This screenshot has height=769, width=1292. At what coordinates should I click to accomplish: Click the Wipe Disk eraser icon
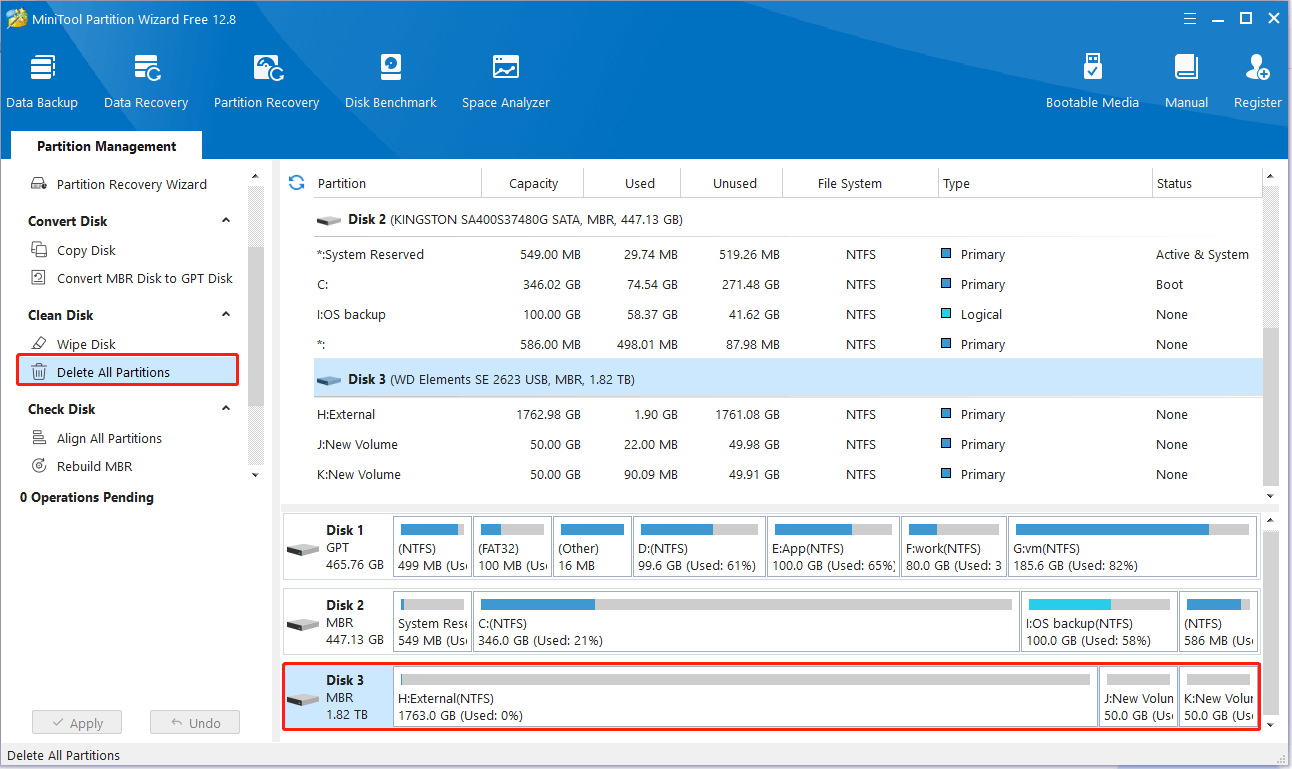point(39,344)
